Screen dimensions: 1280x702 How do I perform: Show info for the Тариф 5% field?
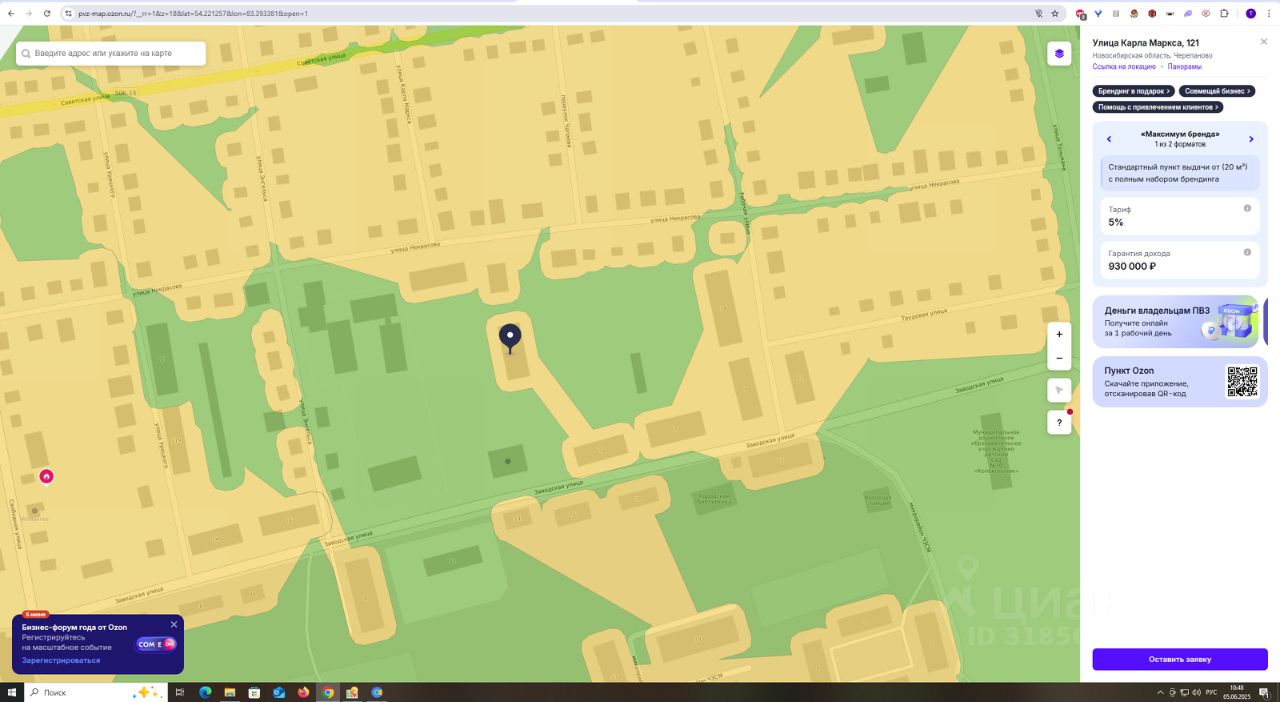click(1247, 208)
